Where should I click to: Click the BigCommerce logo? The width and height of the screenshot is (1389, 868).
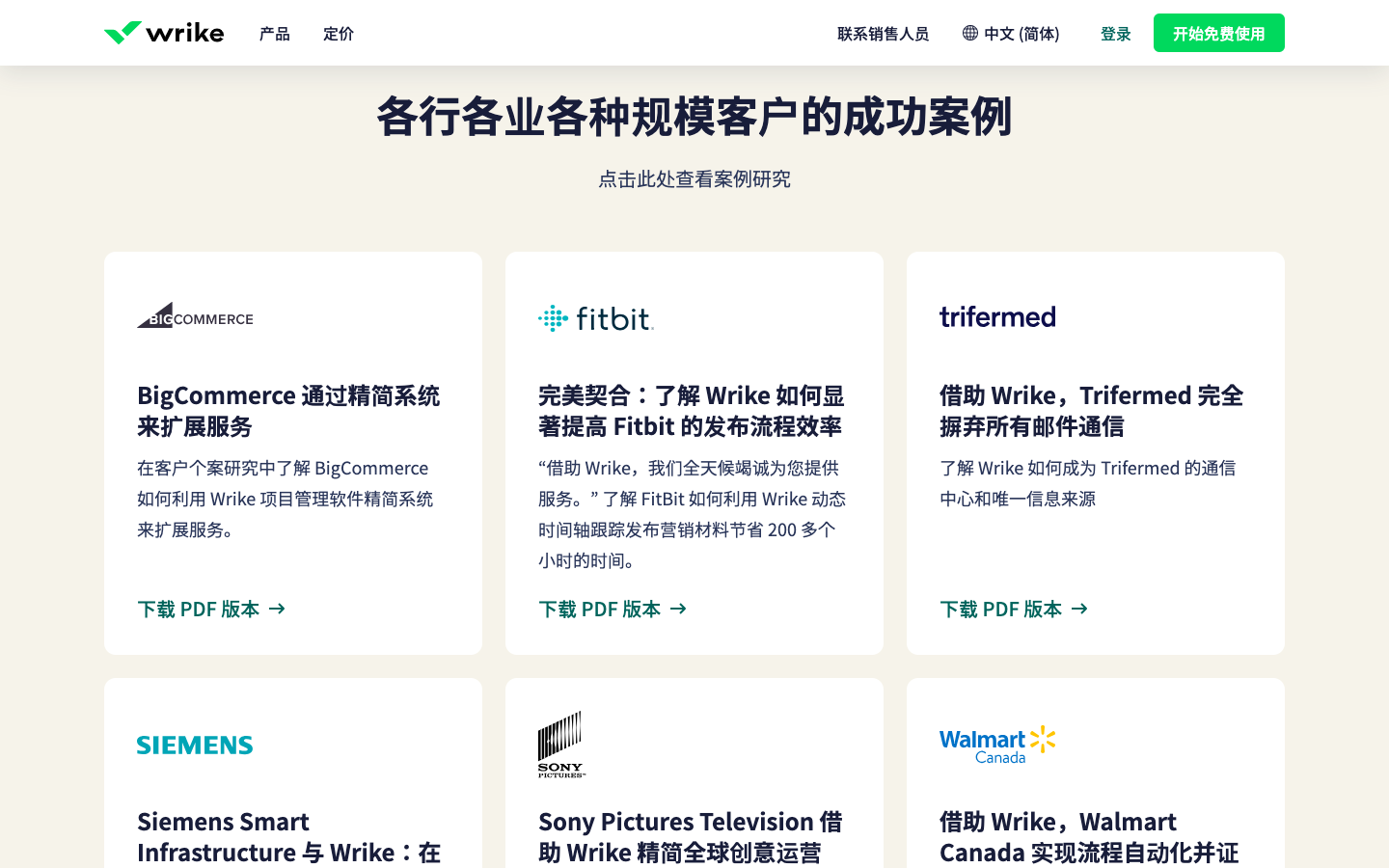click(195, 316)
